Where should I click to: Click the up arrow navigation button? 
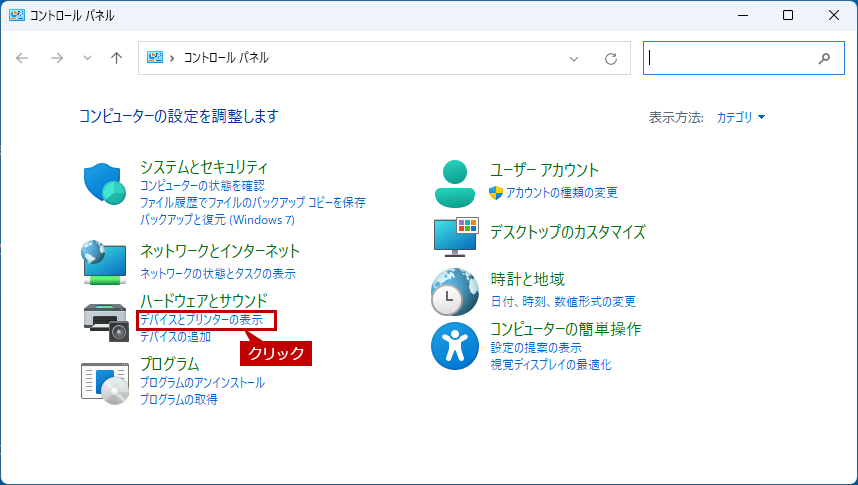[116, 58]
